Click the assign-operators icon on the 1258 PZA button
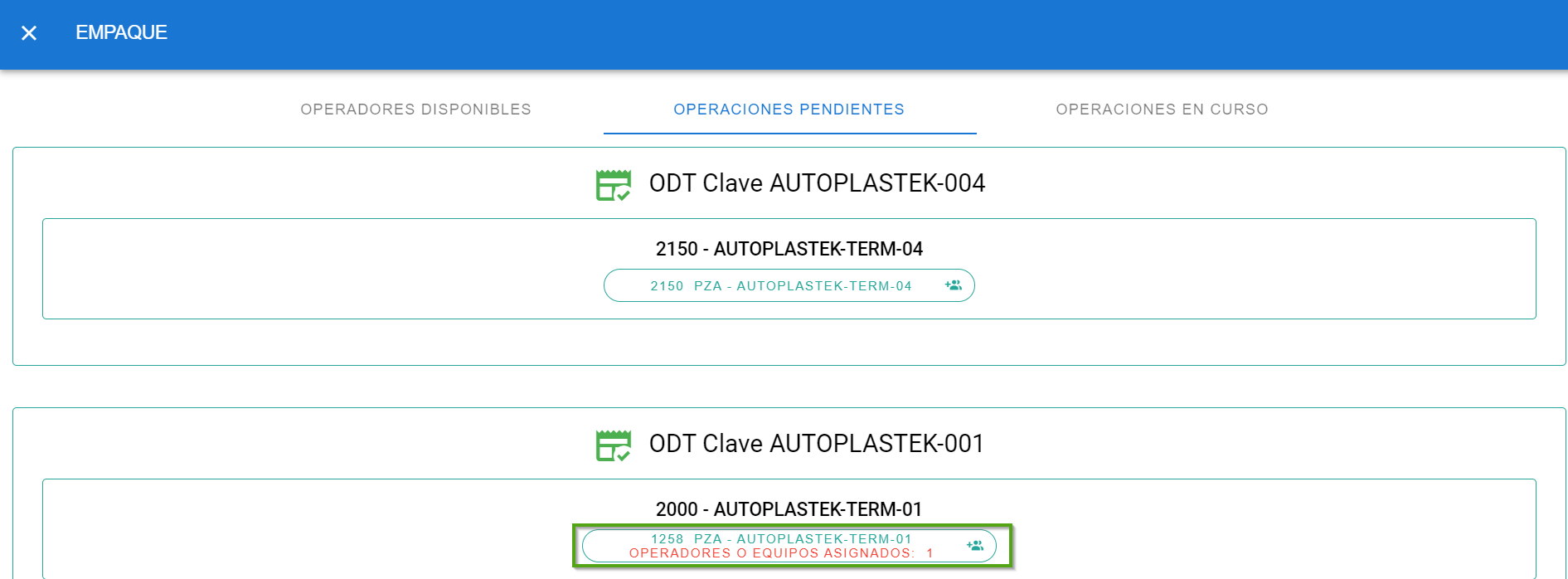The image size is (1568, 579). coord(975,546)
